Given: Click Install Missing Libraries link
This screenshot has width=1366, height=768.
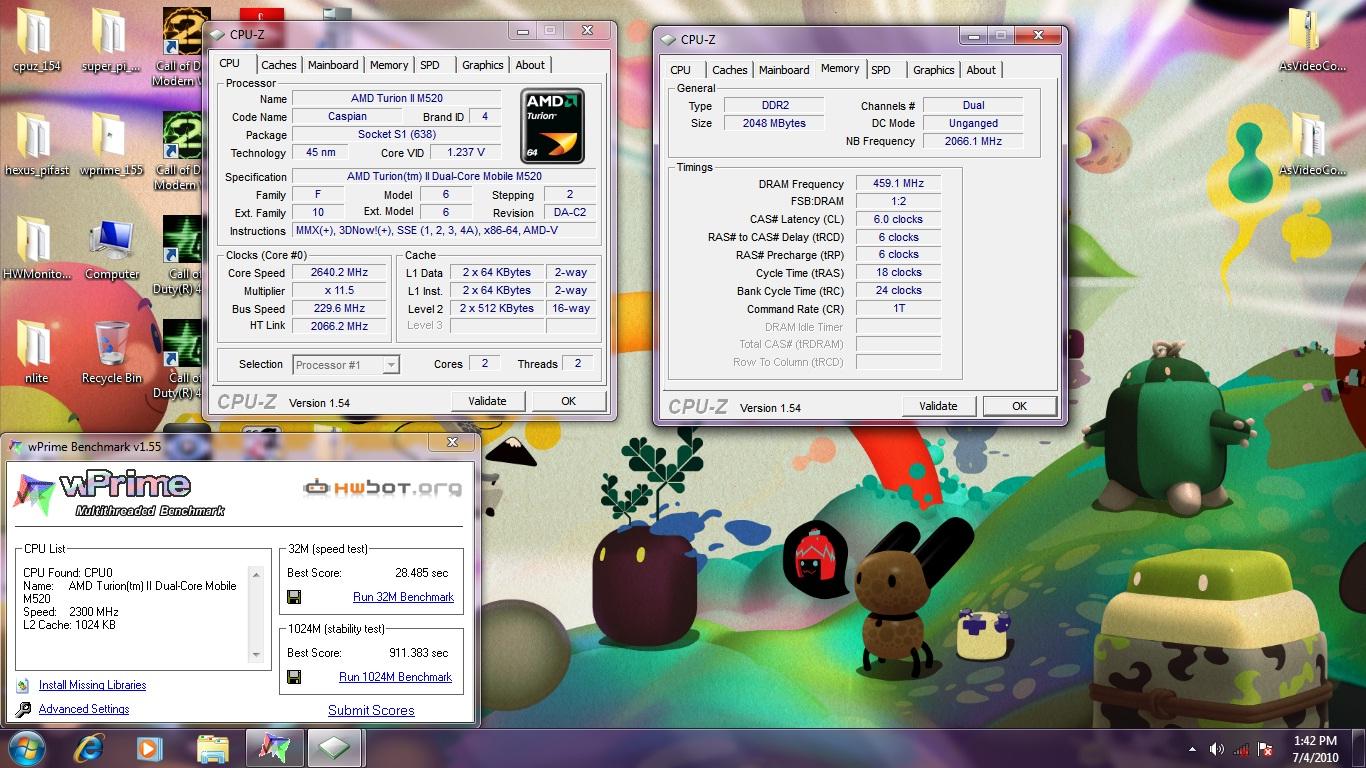Looking at the screenshot, I should point(92,686).
